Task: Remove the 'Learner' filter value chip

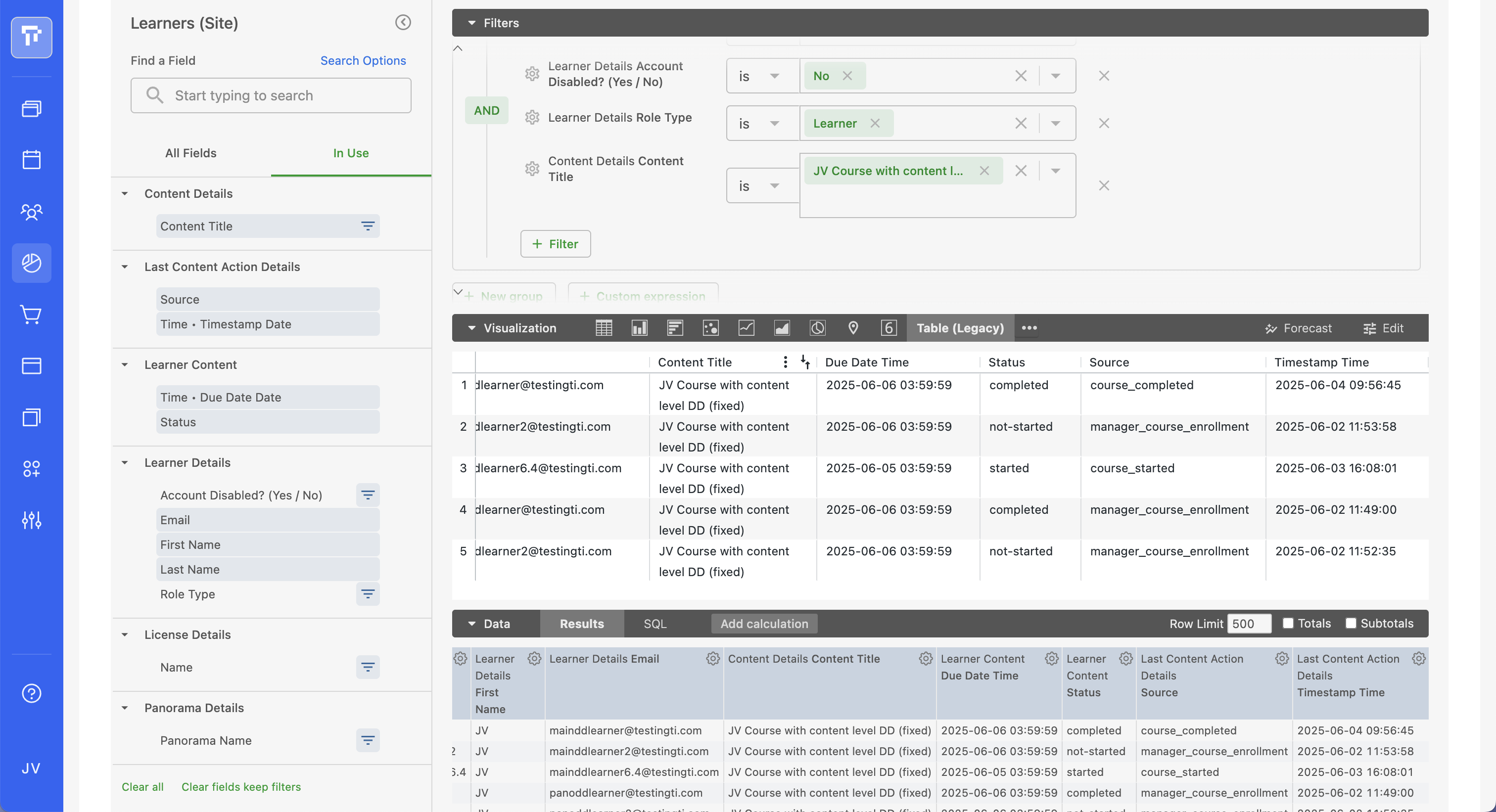Action: coord(875,123)
